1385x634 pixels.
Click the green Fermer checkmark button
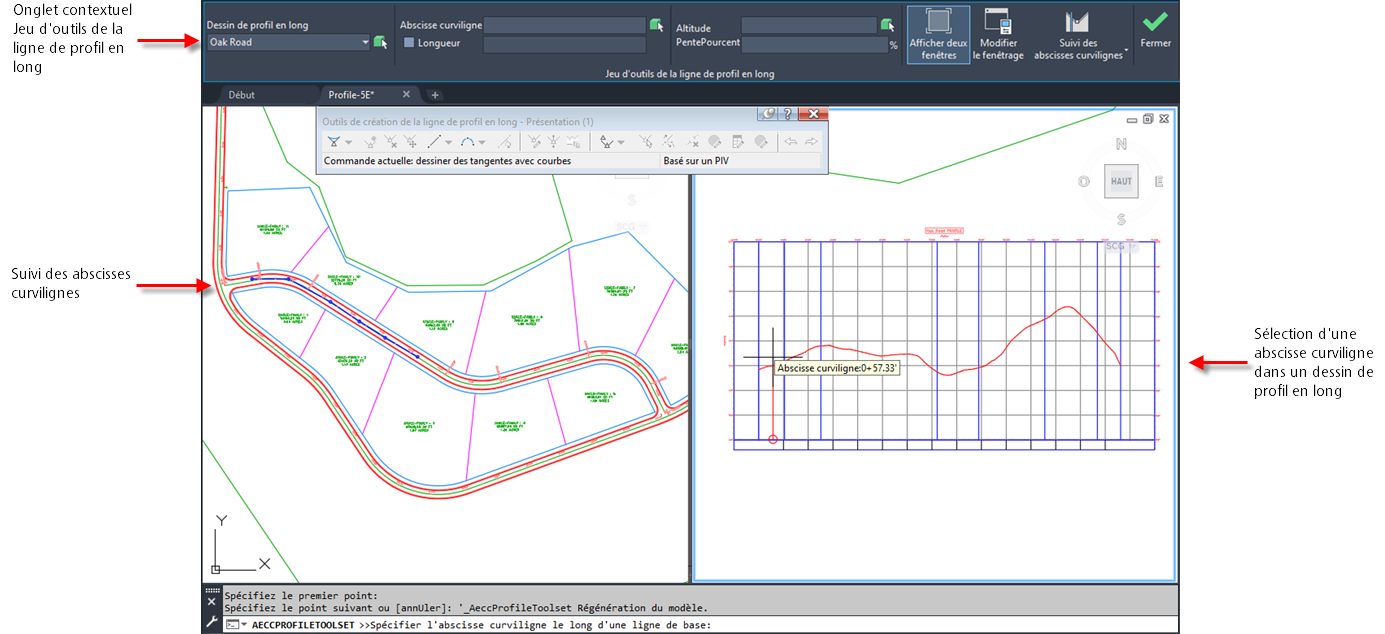click(x=1155, y=30)
